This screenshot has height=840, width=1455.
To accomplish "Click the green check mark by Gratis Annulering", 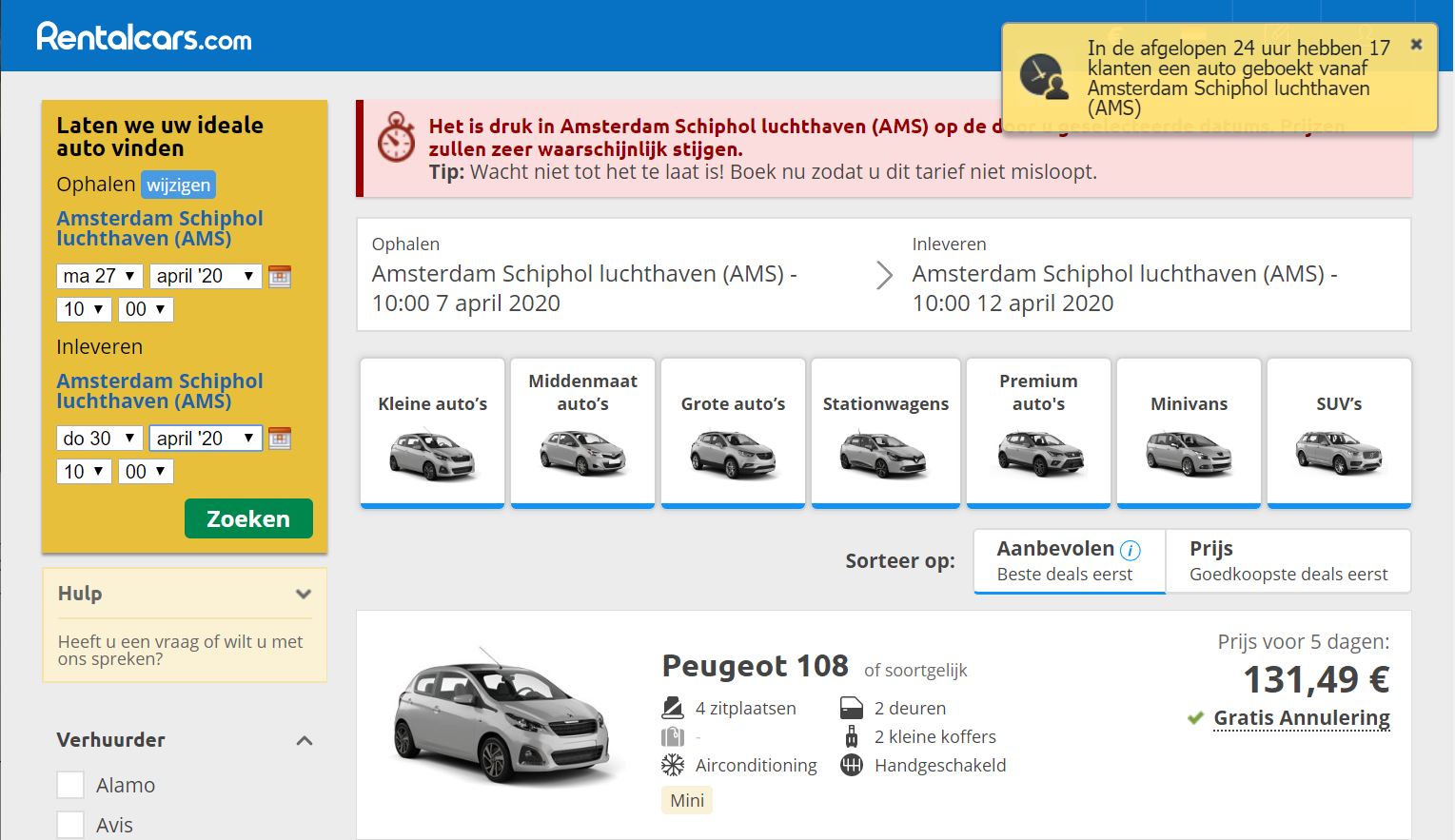I will (x=1195, y=718).
